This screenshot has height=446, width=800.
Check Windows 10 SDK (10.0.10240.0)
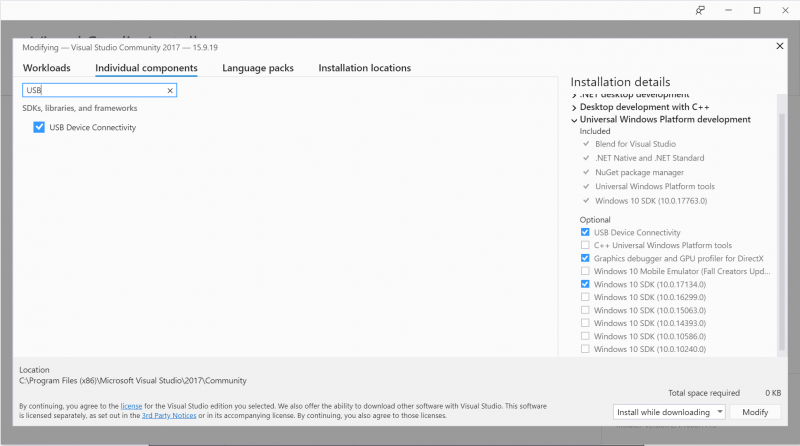point(585,349)
